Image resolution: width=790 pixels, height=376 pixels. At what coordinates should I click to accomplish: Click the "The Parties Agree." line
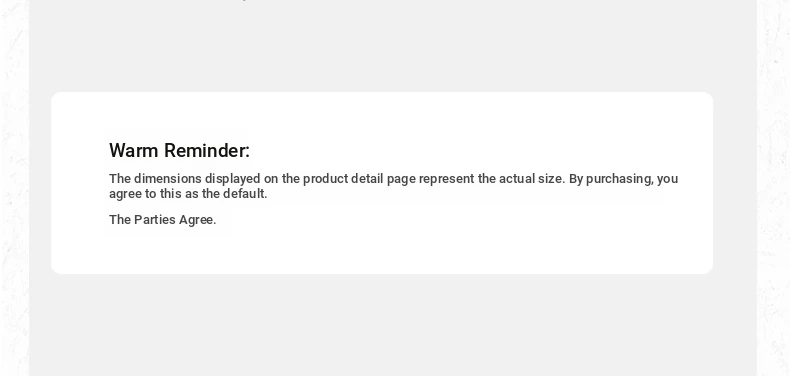[163, 220]
